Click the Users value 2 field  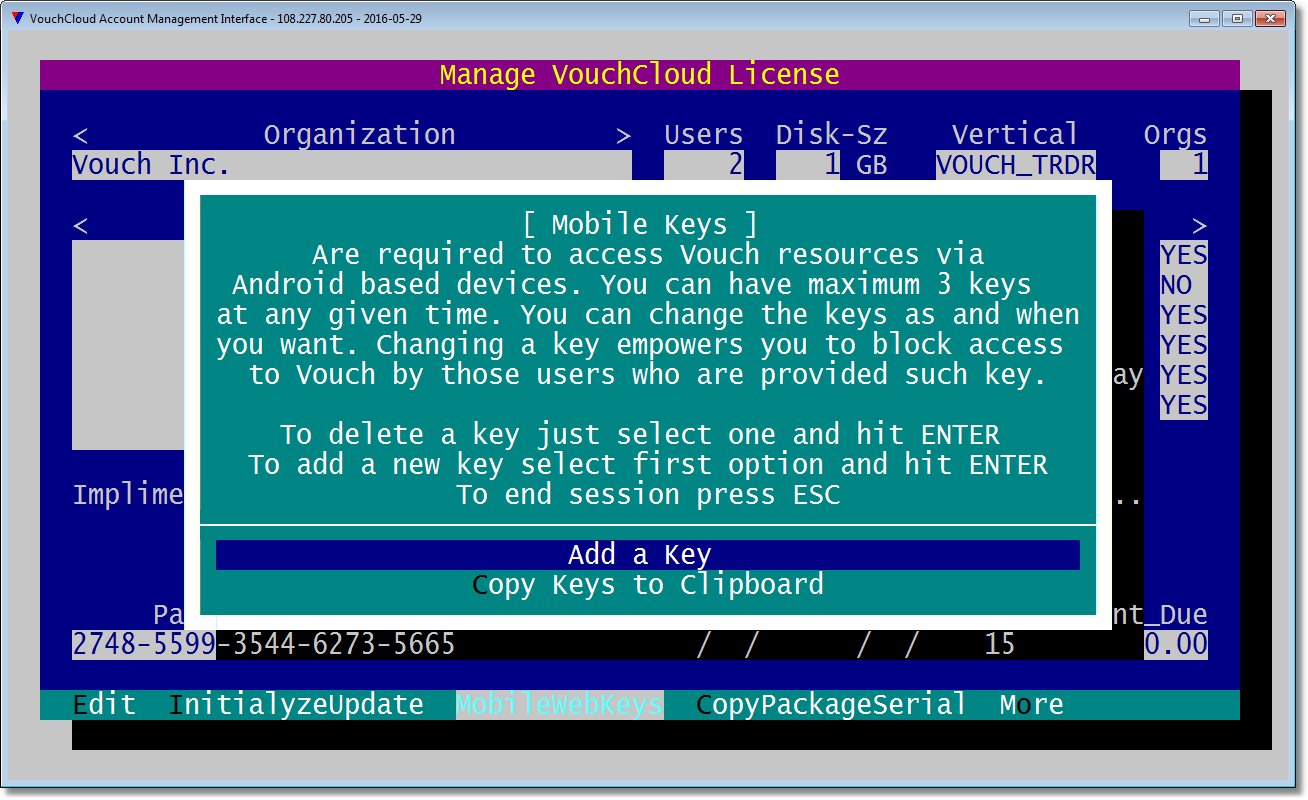(704, 165)
